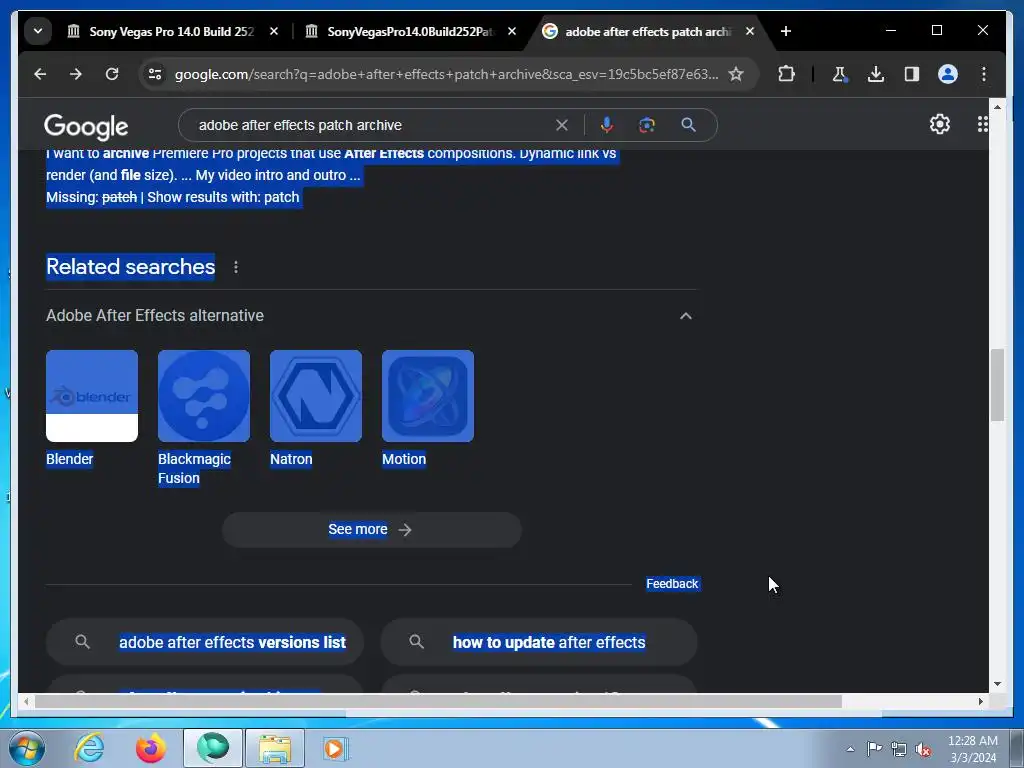Open Related searches three-dot options

pyautogui.click(x=236, y=267)
